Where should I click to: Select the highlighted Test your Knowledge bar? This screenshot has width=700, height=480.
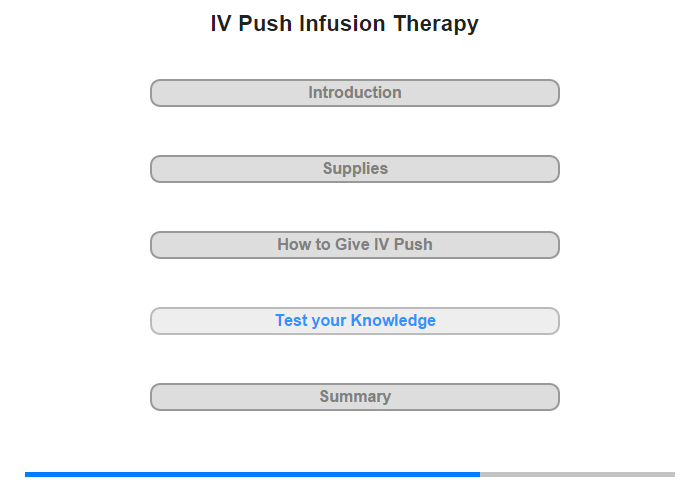tap(354, 321)
